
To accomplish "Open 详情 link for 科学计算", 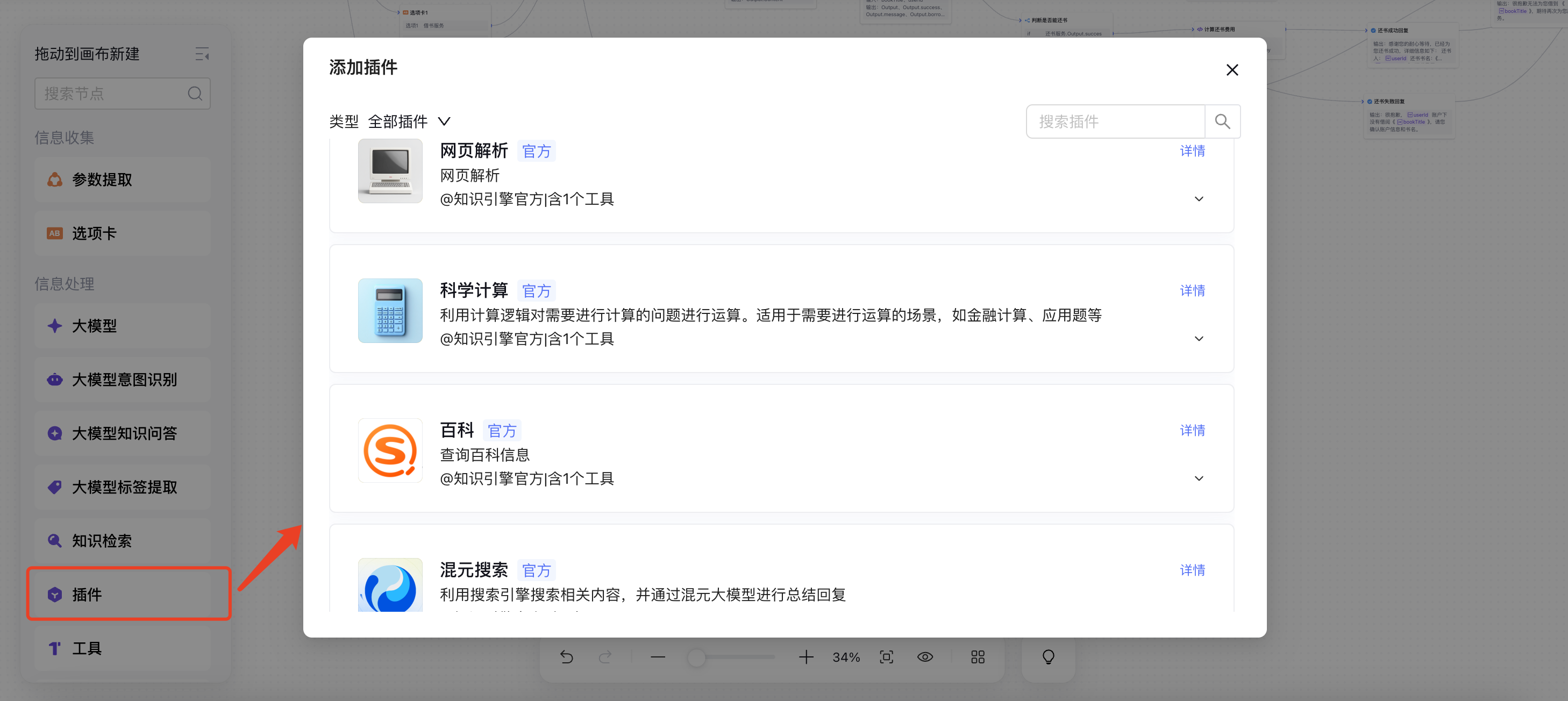I will click(1192, 291).
